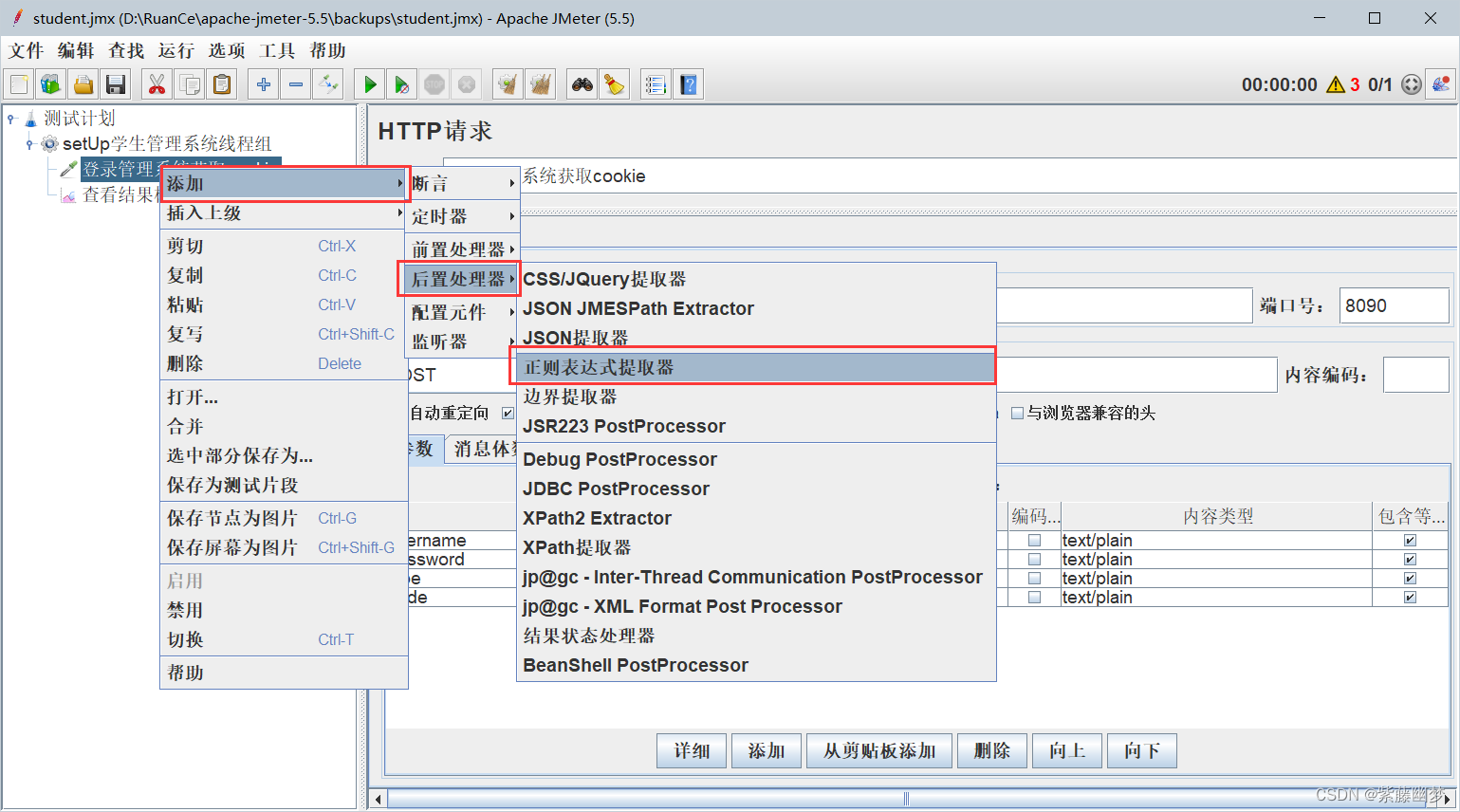
Task: Cut with the scissors toolbar icon
Action: (157, 84)
